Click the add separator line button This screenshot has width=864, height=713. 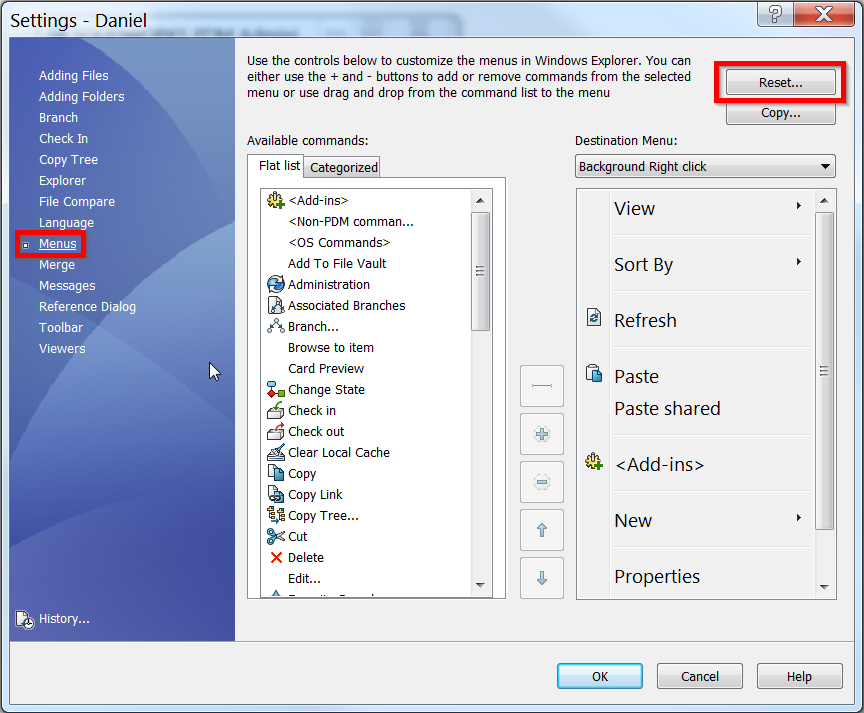(542, 386)
